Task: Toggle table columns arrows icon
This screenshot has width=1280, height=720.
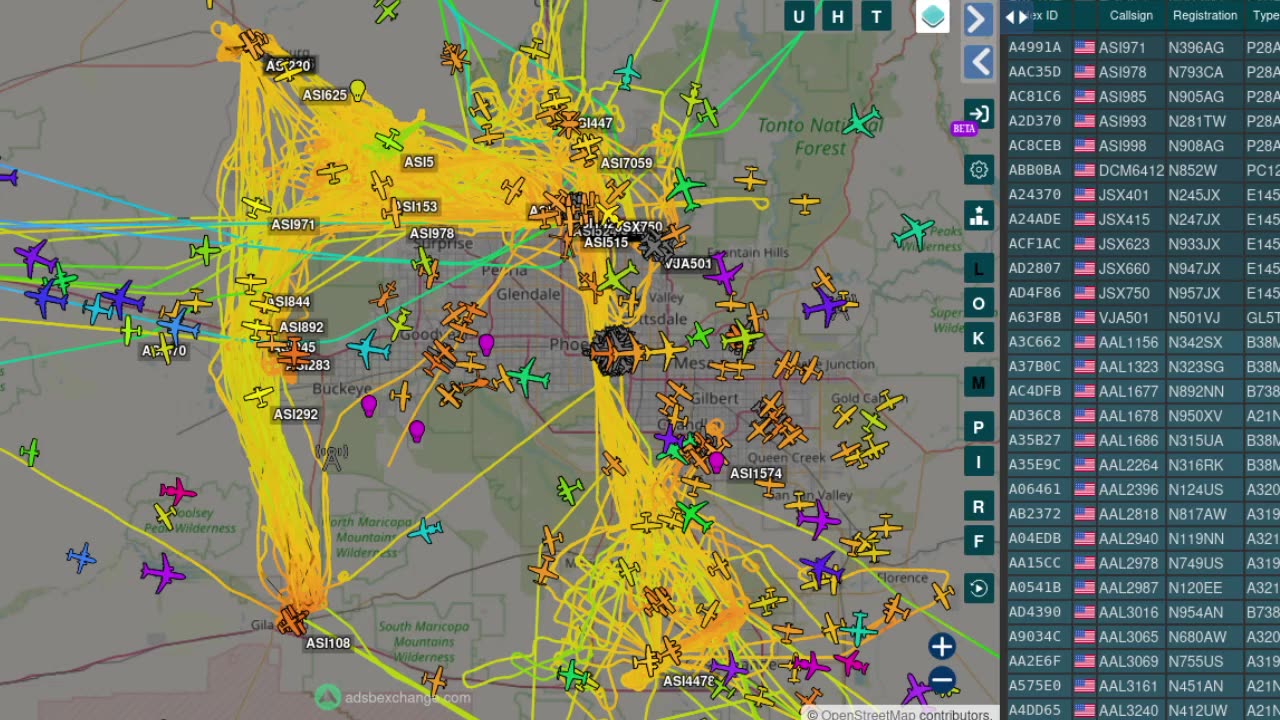Action: coord(1016,16)
